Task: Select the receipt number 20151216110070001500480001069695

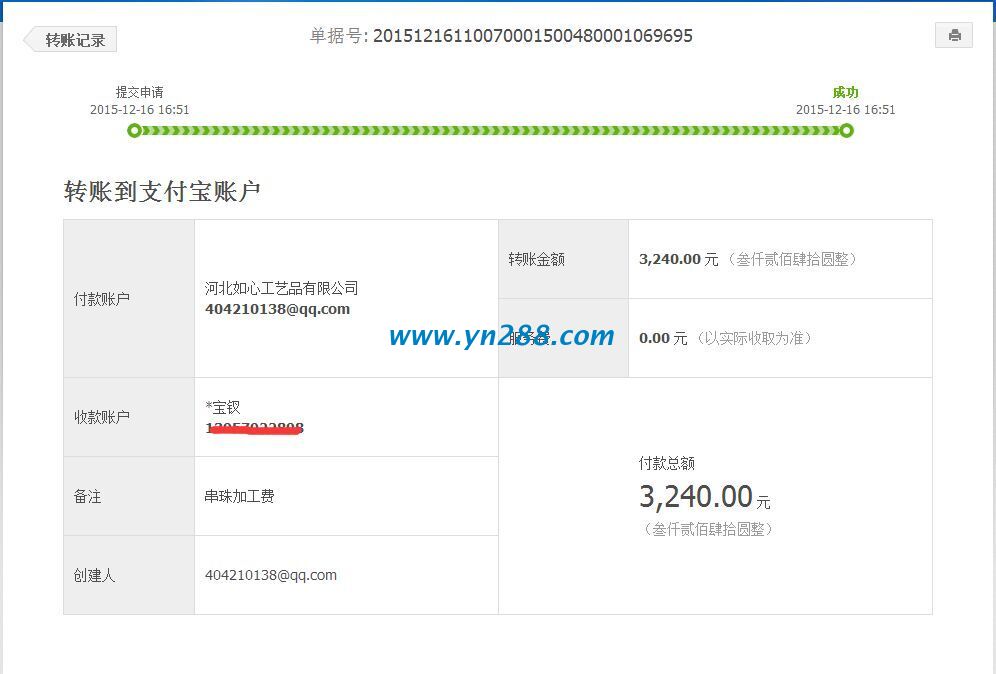Action: (x=534, y=35)
